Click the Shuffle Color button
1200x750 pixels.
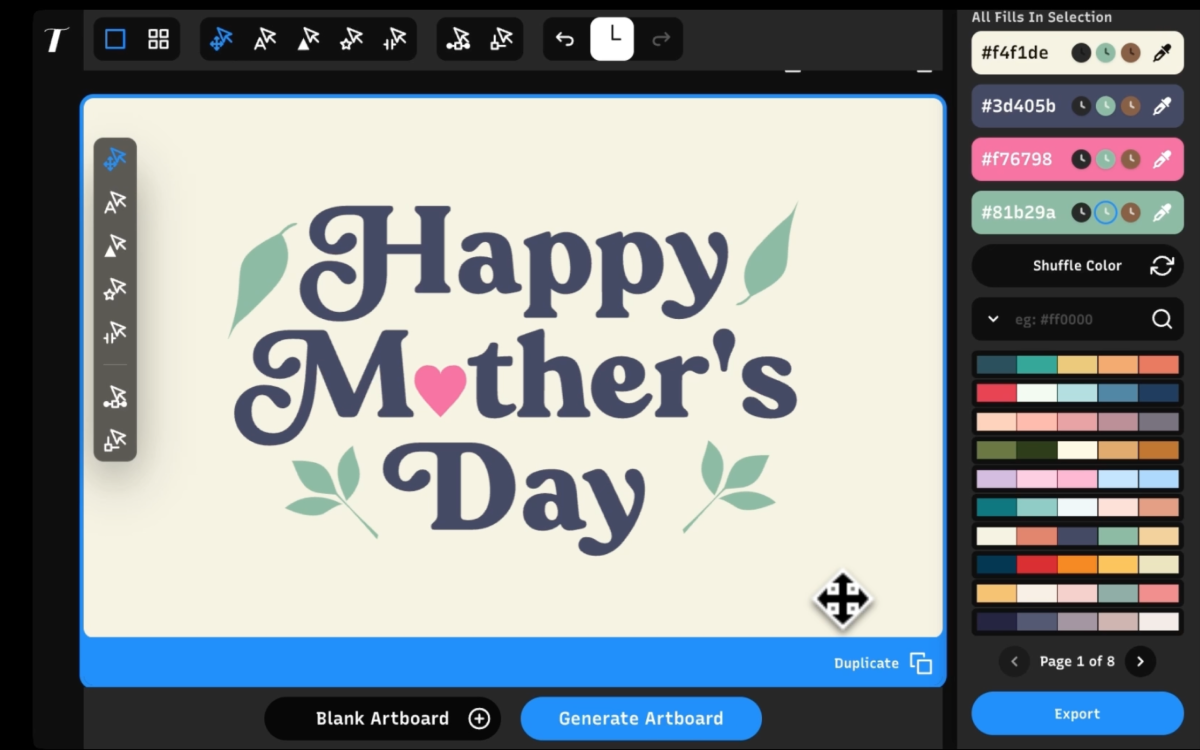[1078, 266]
